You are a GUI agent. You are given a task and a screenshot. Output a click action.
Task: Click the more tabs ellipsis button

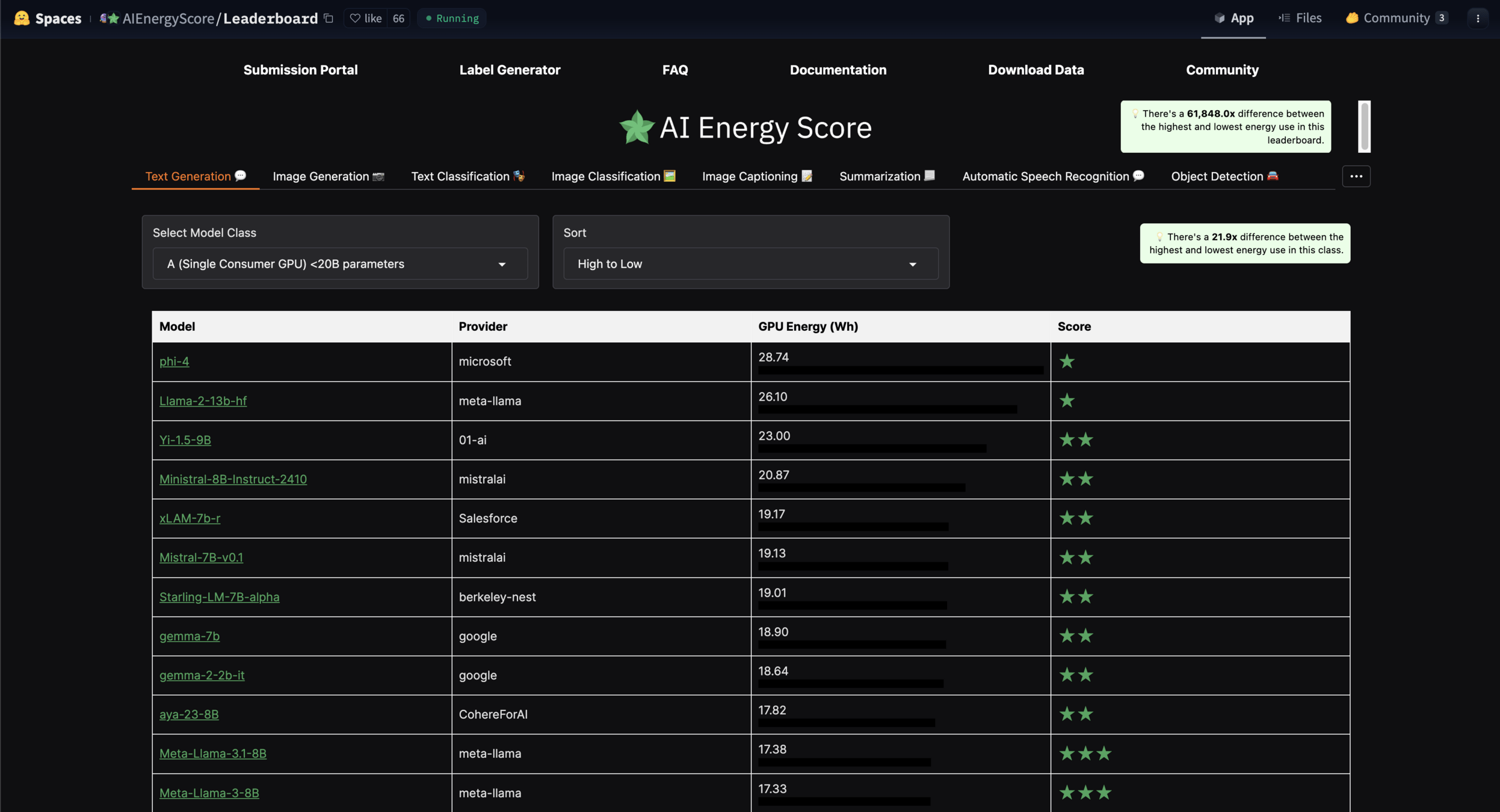tap(1356, 176)
